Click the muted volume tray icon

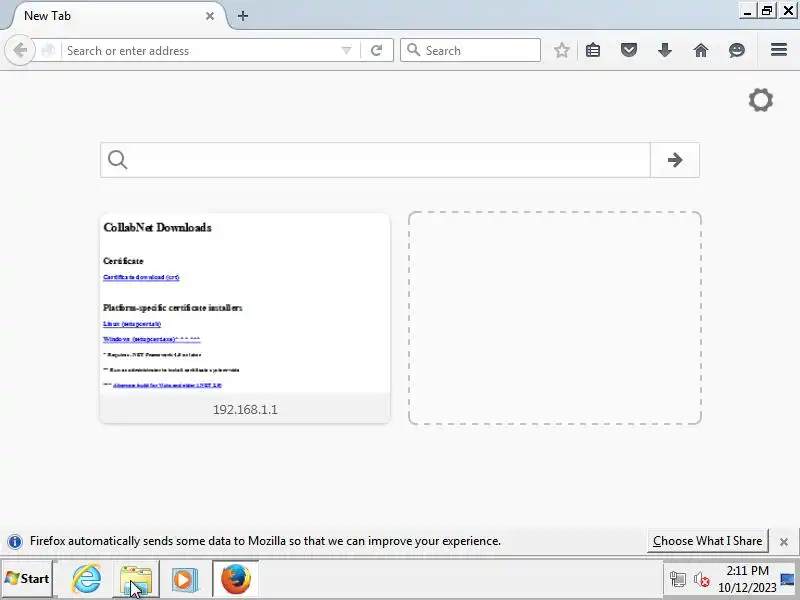(x=702, y=580)
